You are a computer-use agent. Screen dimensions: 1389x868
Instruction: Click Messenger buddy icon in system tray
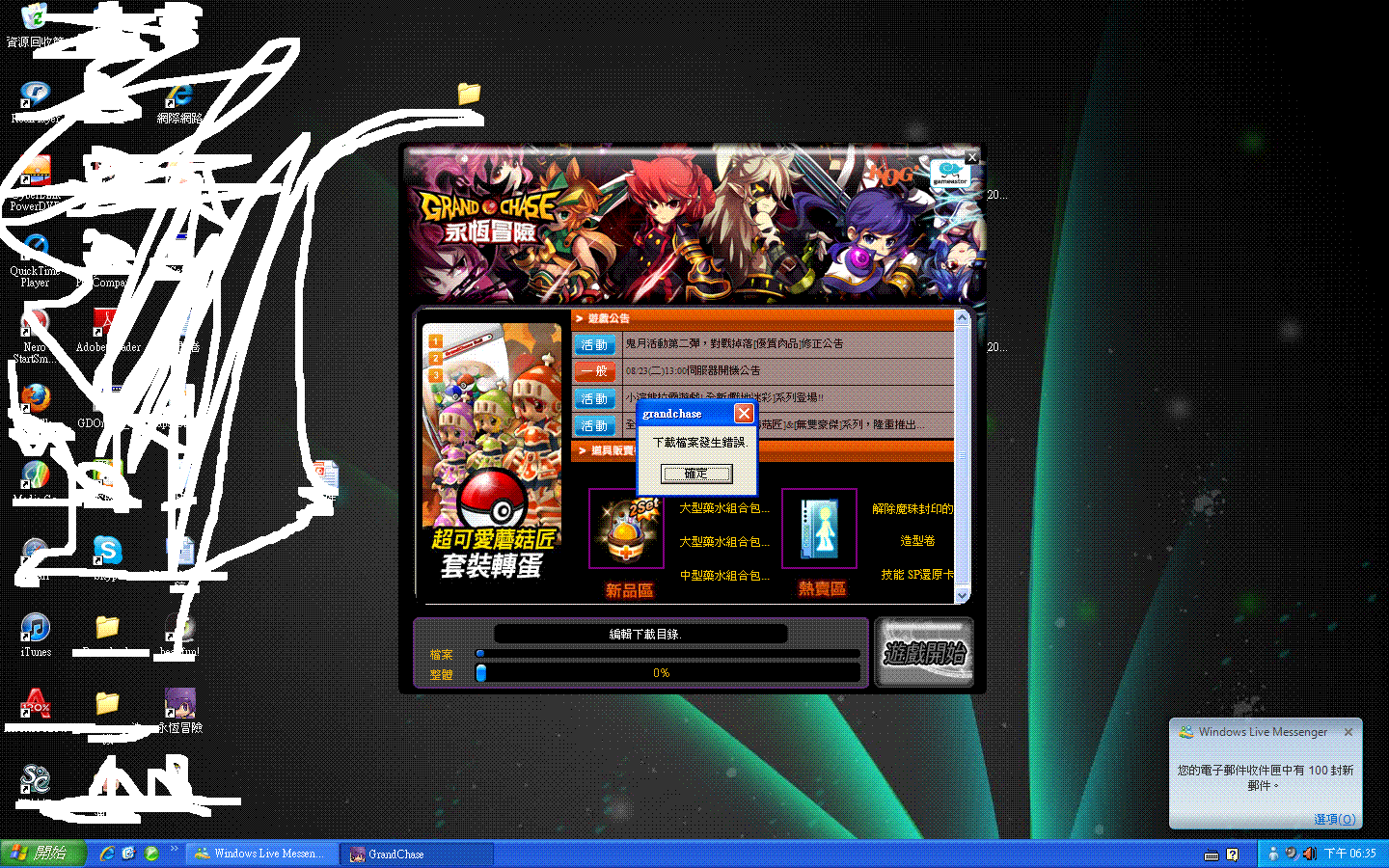tap(1273, 854)
